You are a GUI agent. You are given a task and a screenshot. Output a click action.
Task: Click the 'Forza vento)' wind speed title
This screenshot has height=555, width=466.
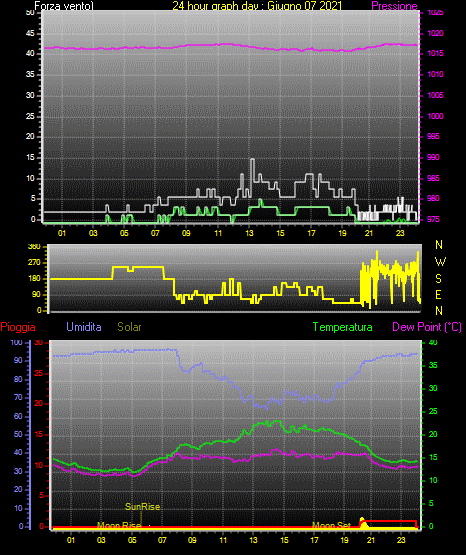64,6
